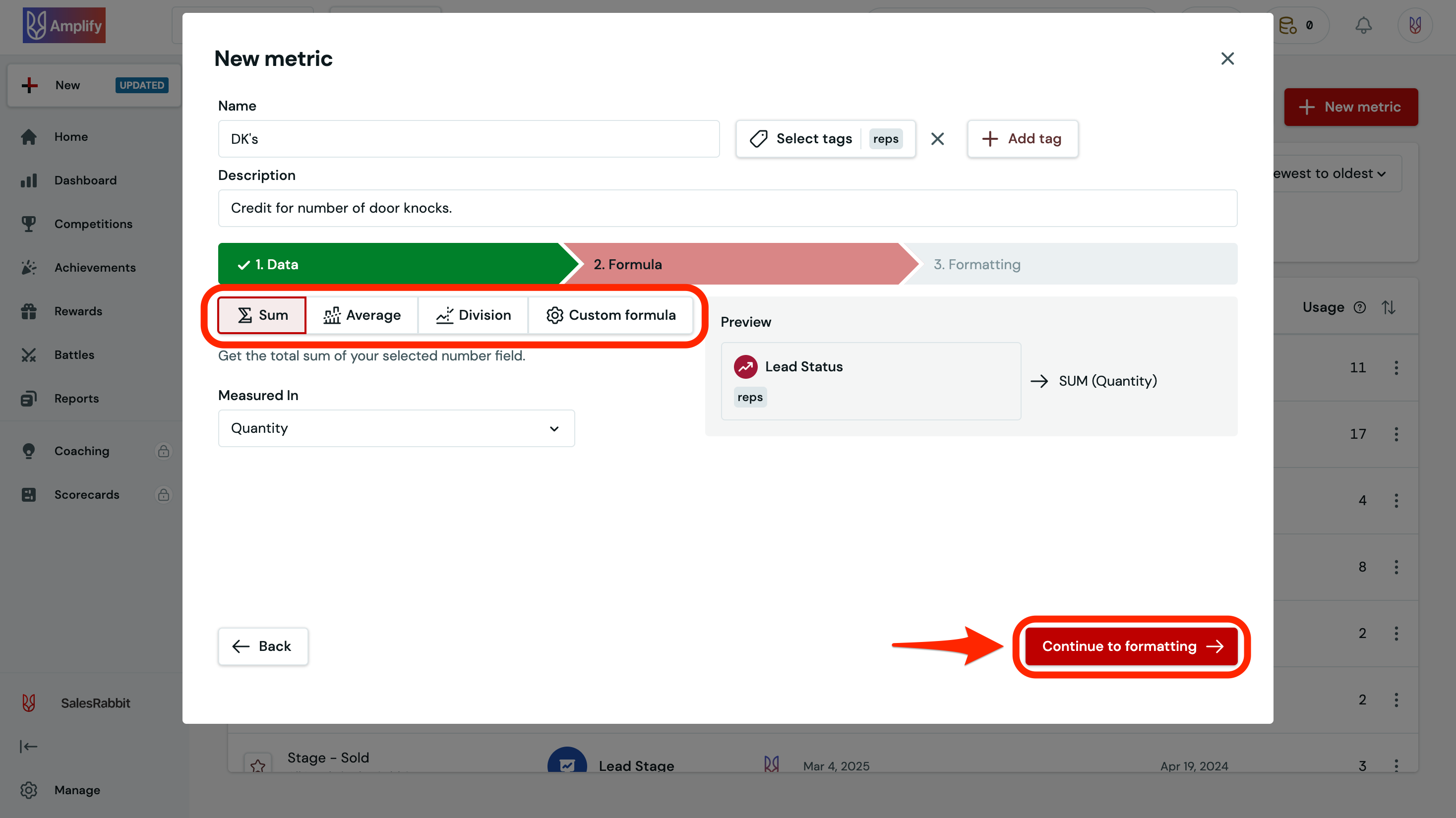Click Continue to formatting button

[1132, 646]
